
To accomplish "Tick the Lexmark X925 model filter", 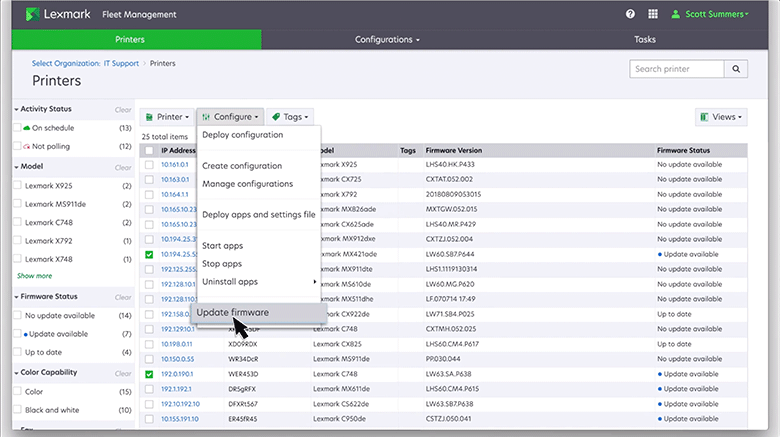I will (x=19, y=186).
